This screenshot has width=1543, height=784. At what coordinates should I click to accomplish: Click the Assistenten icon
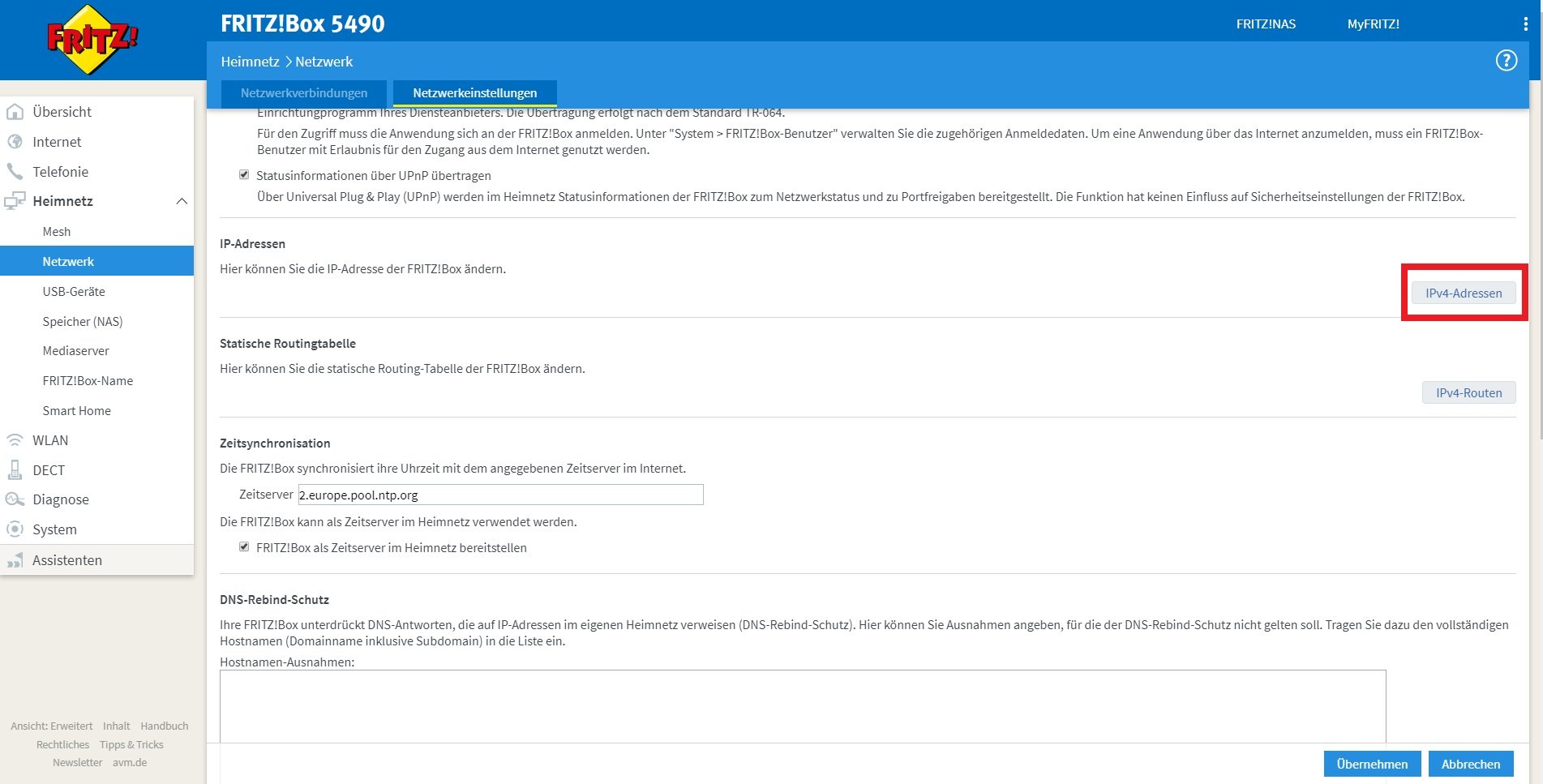coord(15,560)
